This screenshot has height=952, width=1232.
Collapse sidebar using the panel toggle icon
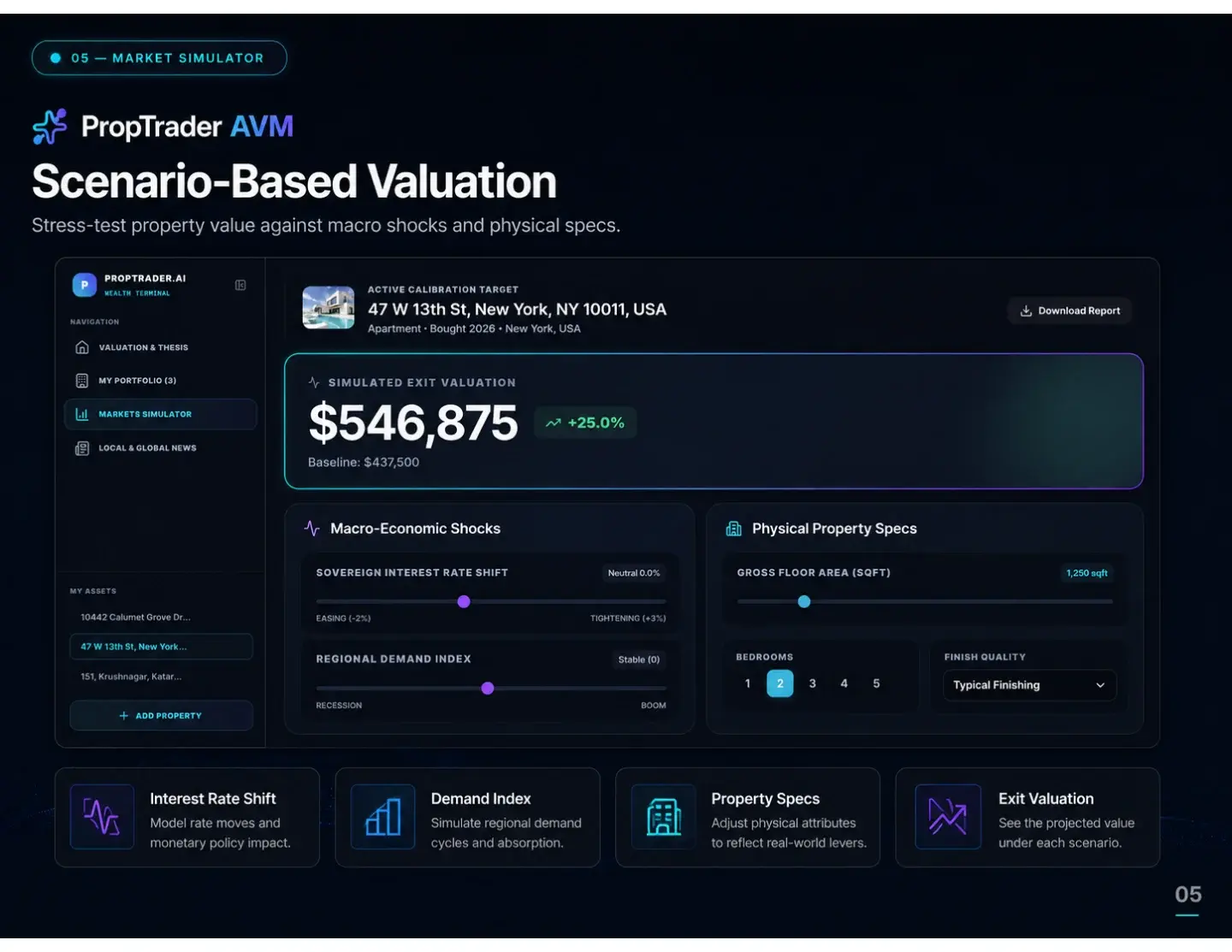pos(240,285)
